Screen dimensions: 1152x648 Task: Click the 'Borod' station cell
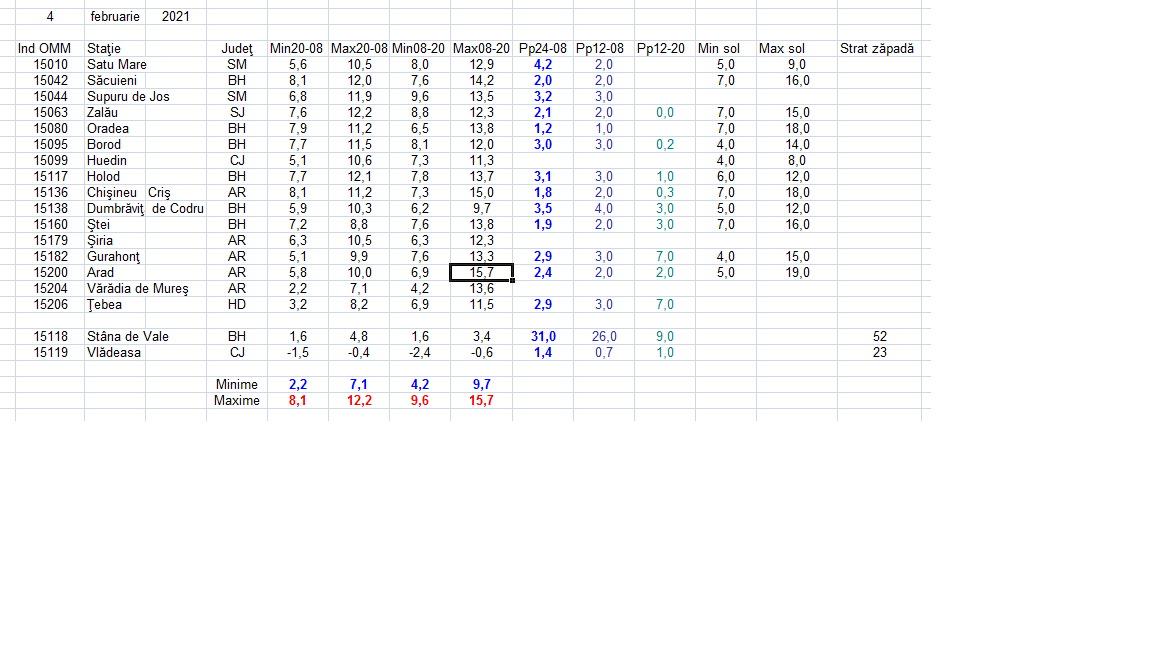click(x=115, y=145)
